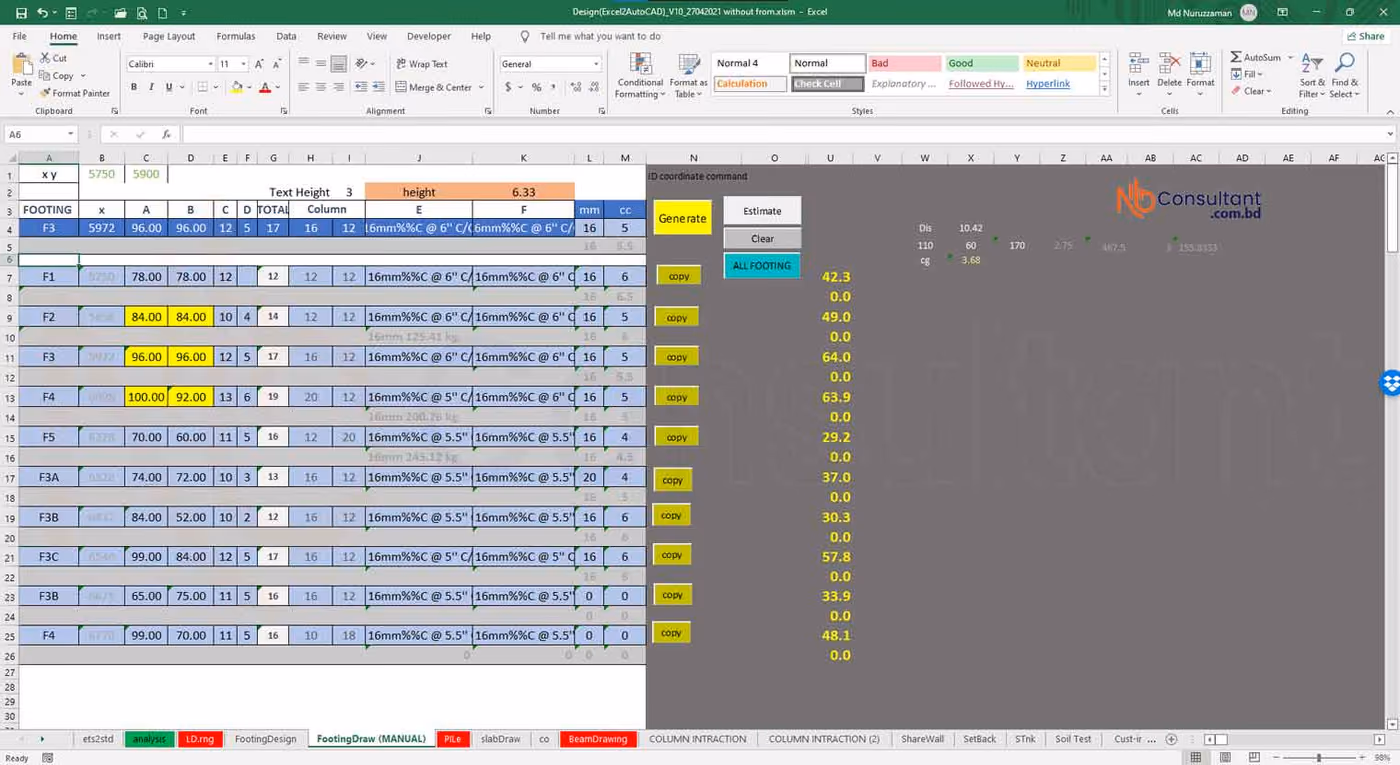Open the Formulas ribbon tab
1400x765 pixels.
point(236,36)
